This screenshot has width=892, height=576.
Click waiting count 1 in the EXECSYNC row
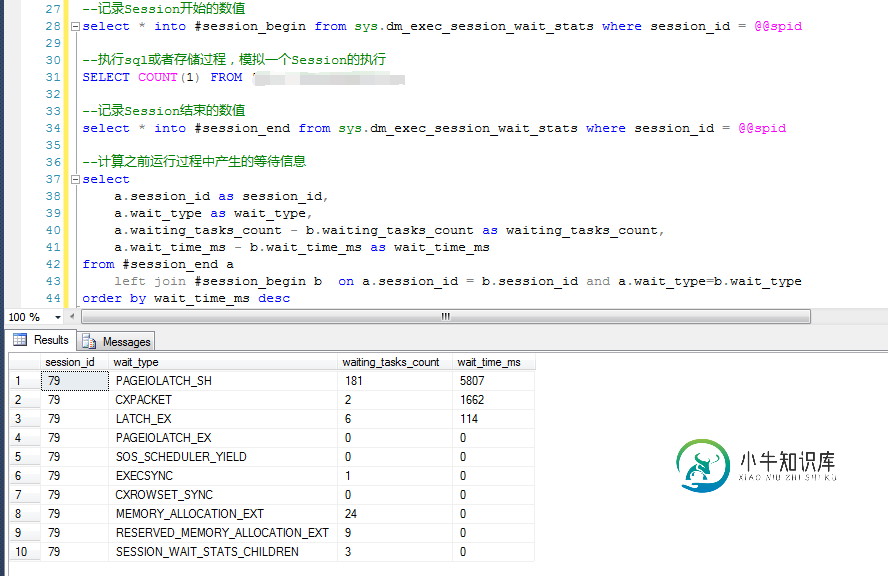click(x=395, y=476)
